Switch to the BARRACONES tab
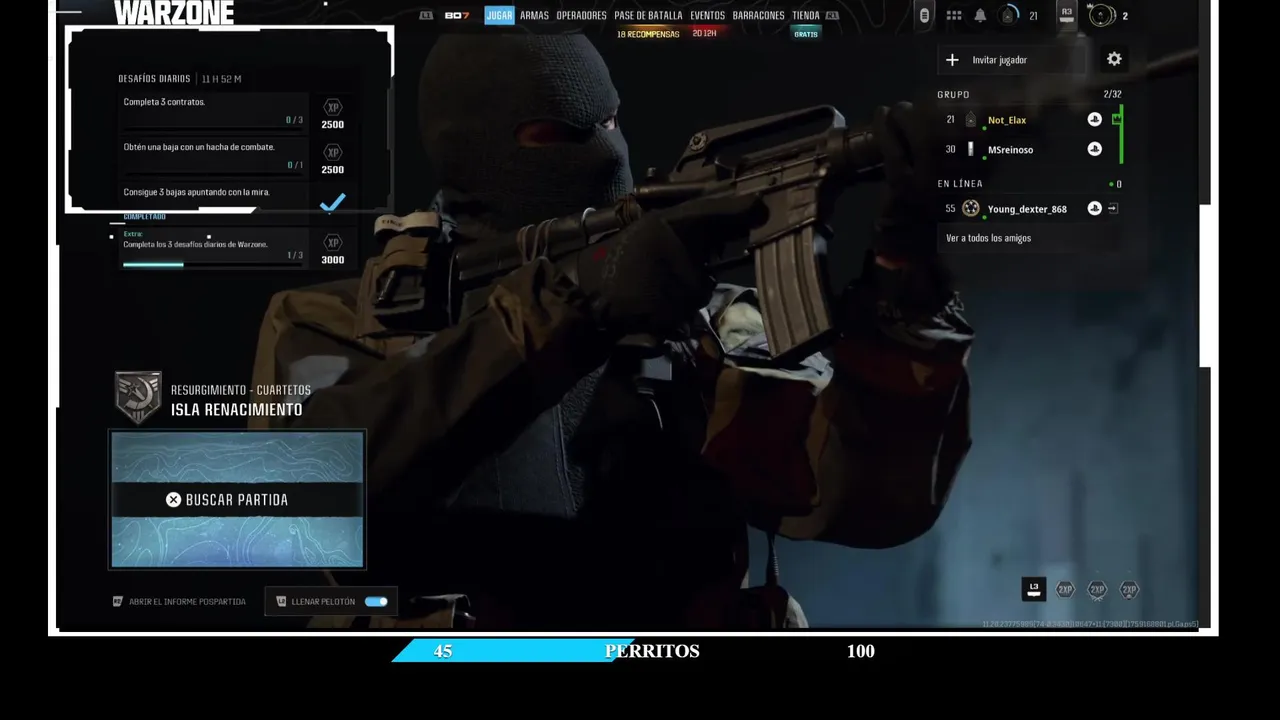This screenshot has height=720, width=1280. 758,15
